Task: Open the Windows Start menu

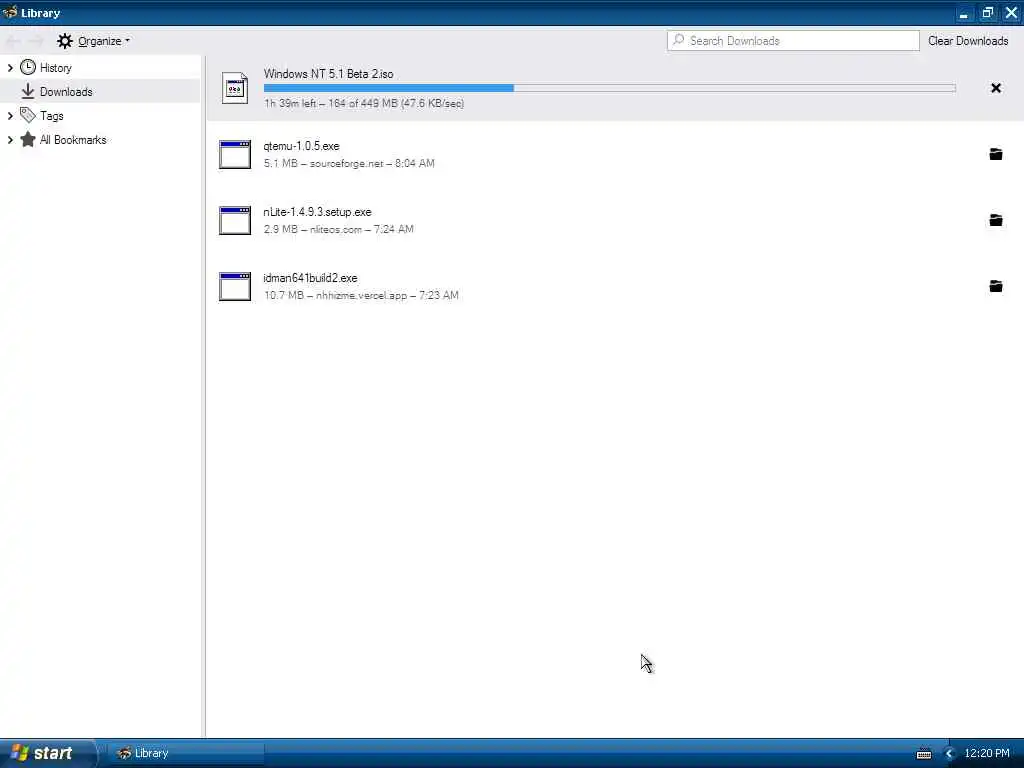Action: point(47,753)
